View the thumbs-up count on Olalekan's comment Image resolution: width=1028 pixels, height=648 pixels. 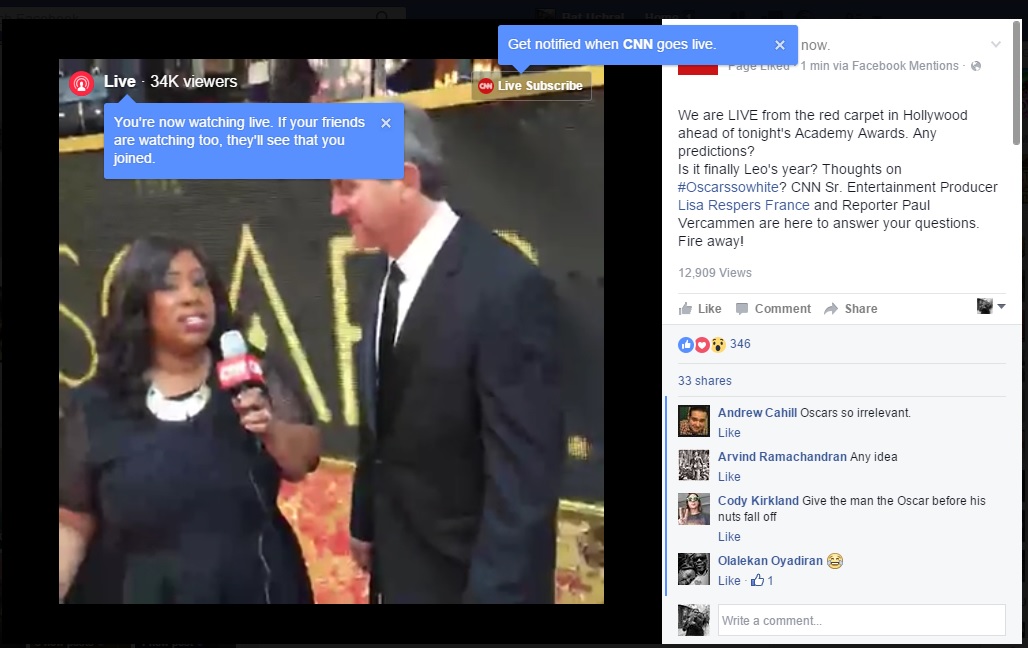(762, 580)
